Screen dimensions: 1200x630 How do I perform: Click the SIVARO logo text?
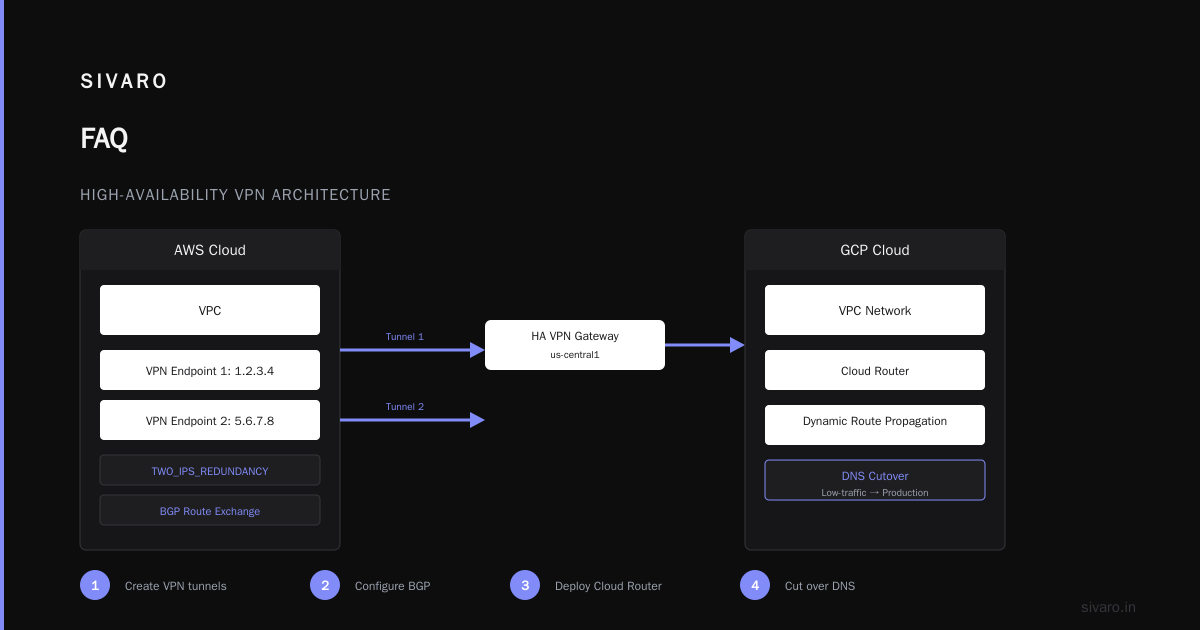(x=124, y=82)
